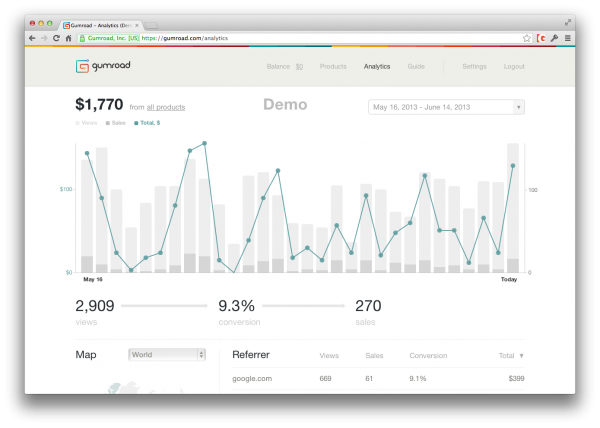This screenshot has width=600, height=428.
Task: Open the World map region dropdown
Action: click(167, 355)
